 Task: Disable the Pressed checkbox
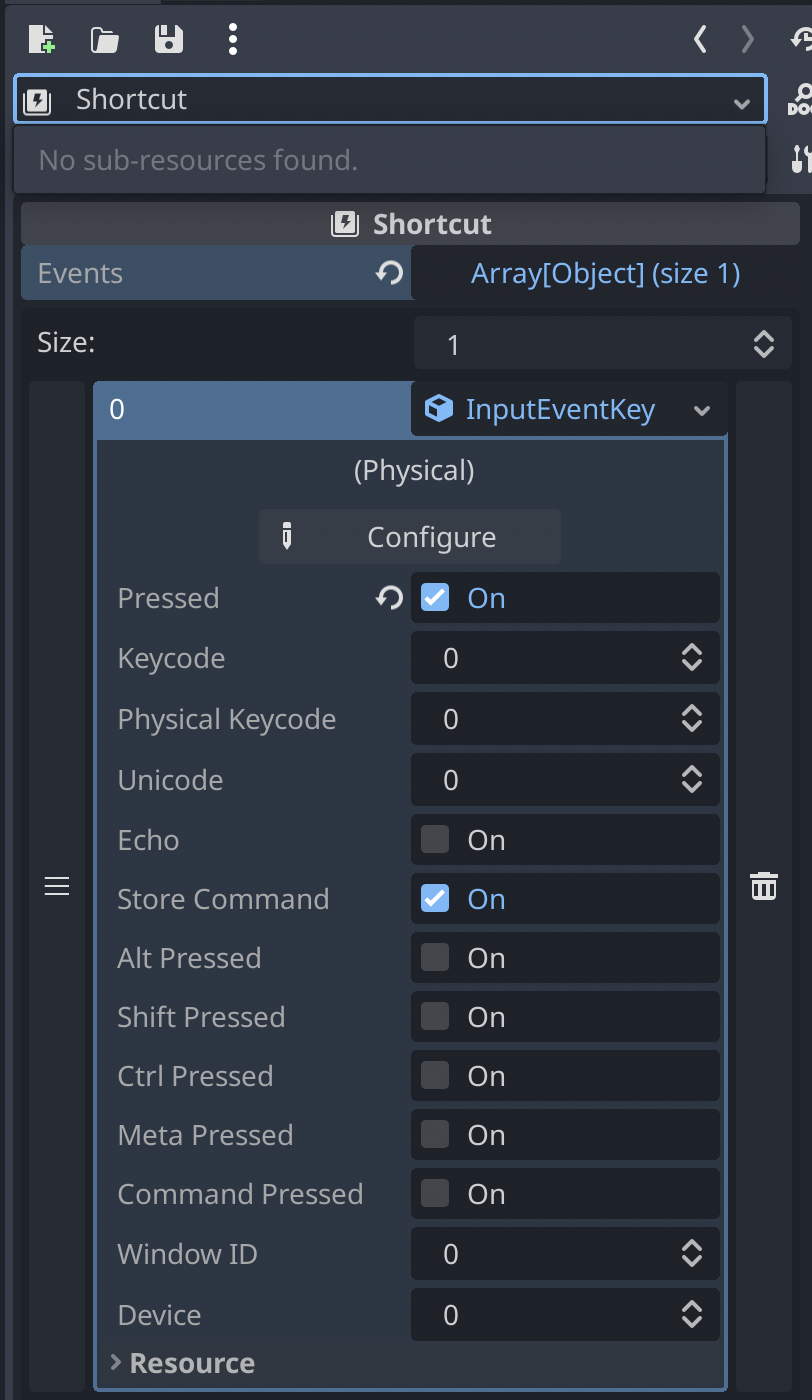point(434,597)
